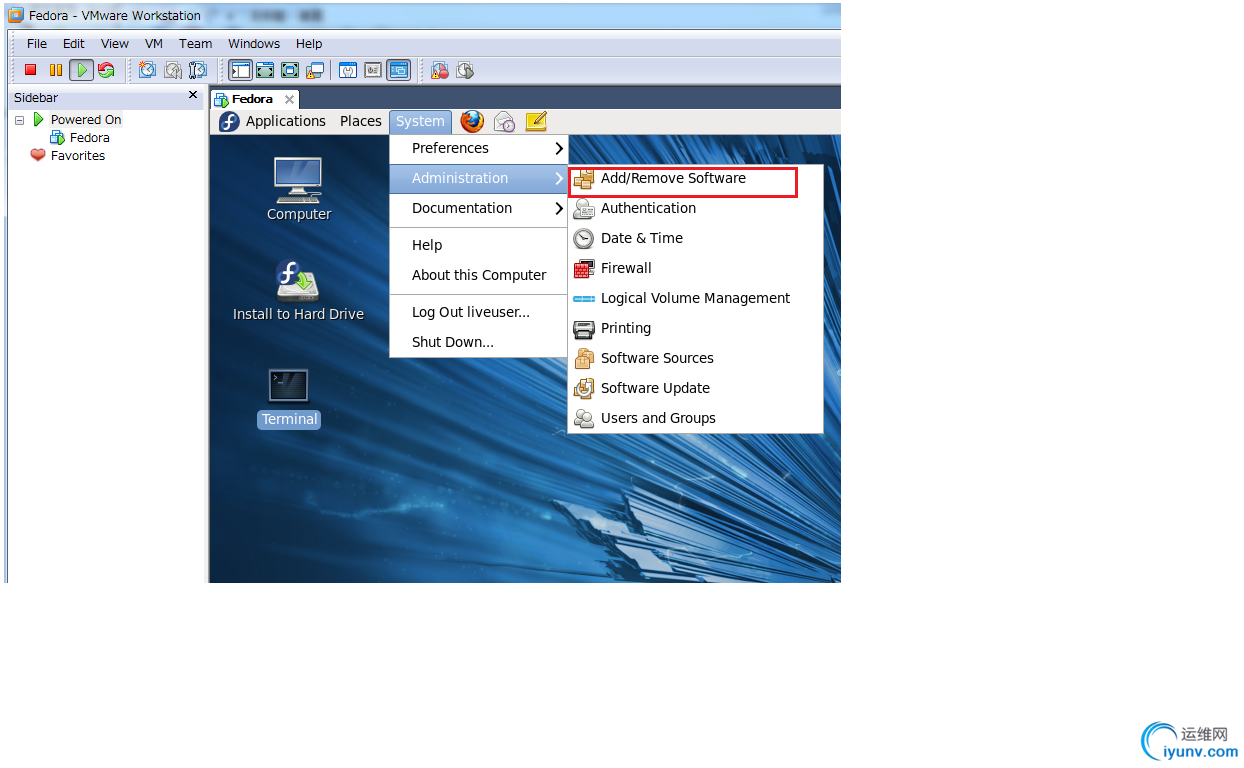
Task: Close the Fedora tab
Action: [289, 99]
